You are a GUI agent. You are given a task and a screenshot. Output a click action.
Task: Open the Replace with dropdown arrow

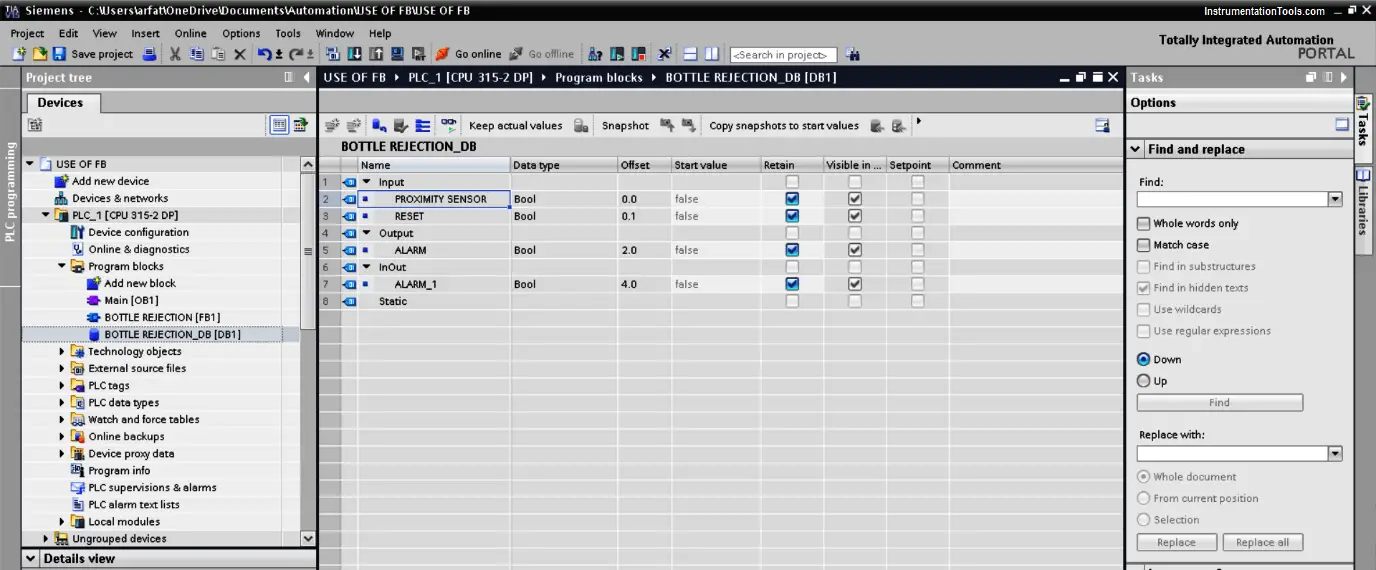click(1334, 454)
